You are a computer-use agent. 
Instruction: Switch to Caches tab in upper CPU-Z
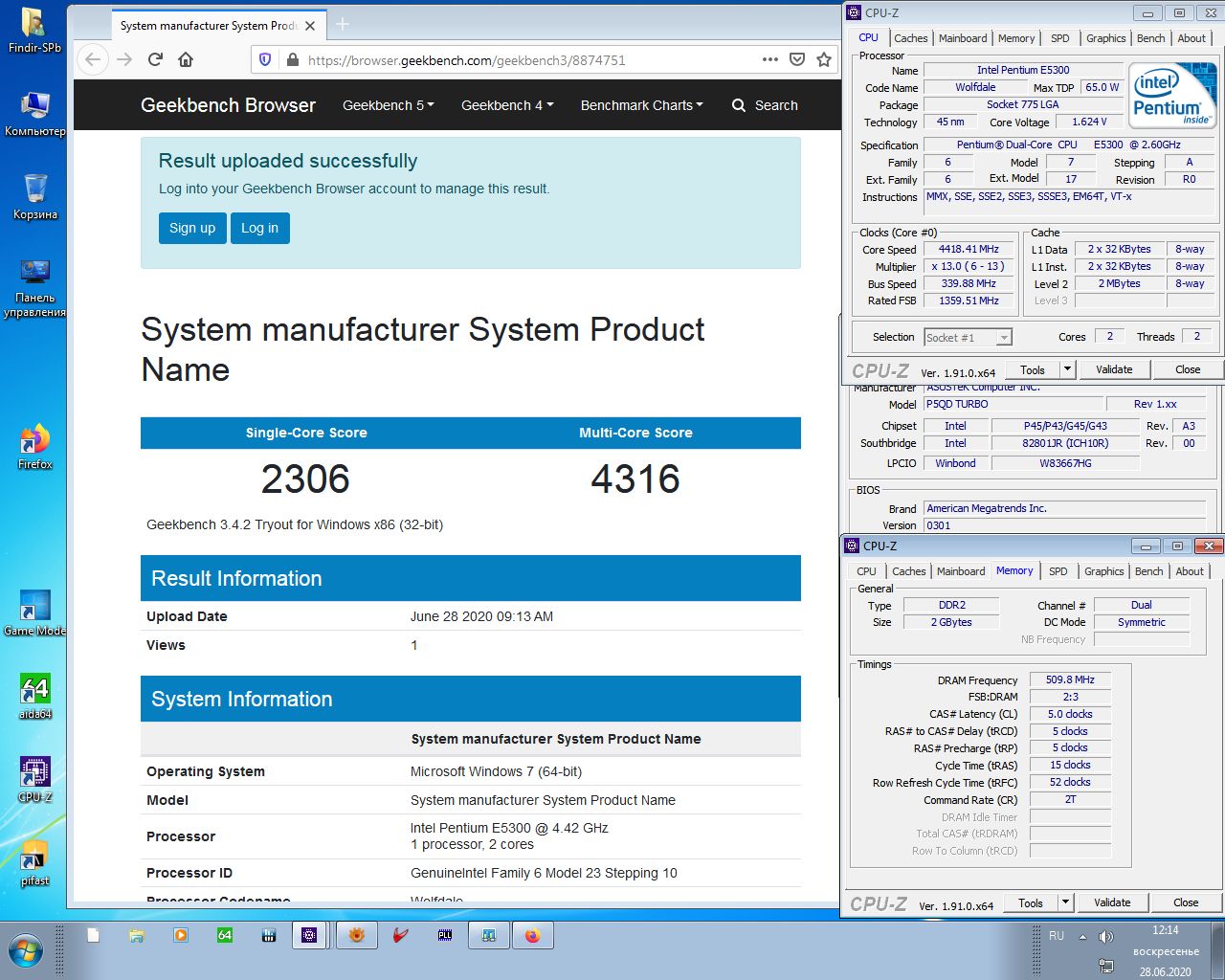tap(911, 38)
